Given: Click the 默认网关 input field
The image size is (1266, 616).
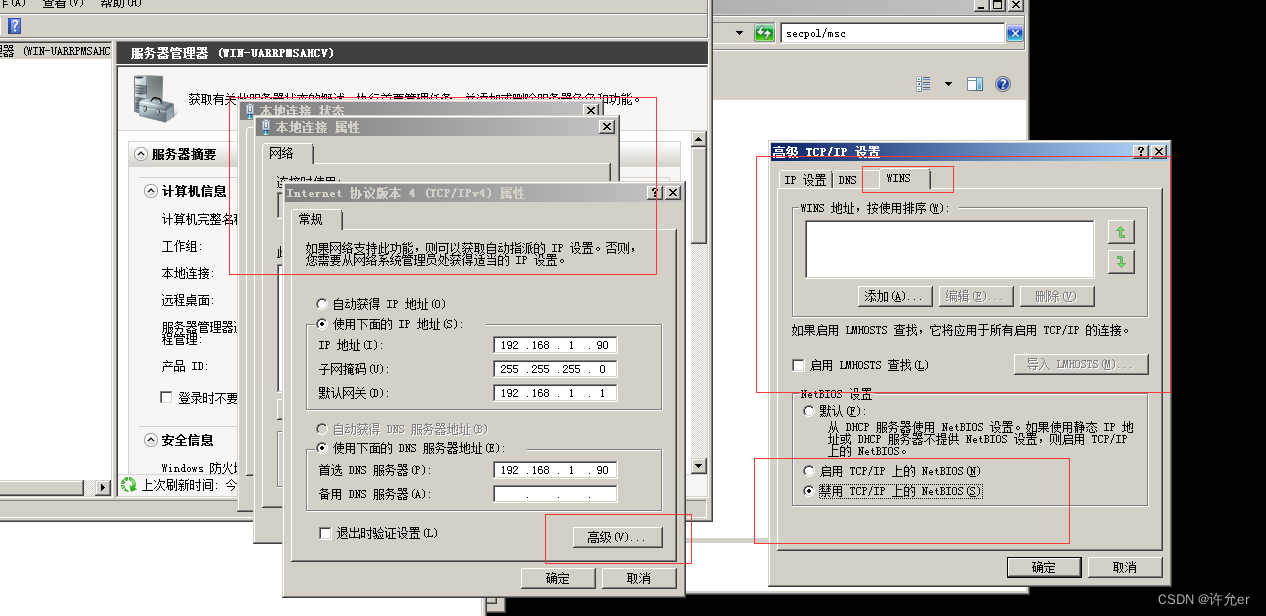Looking at the screenshot, I should point(555,393).
